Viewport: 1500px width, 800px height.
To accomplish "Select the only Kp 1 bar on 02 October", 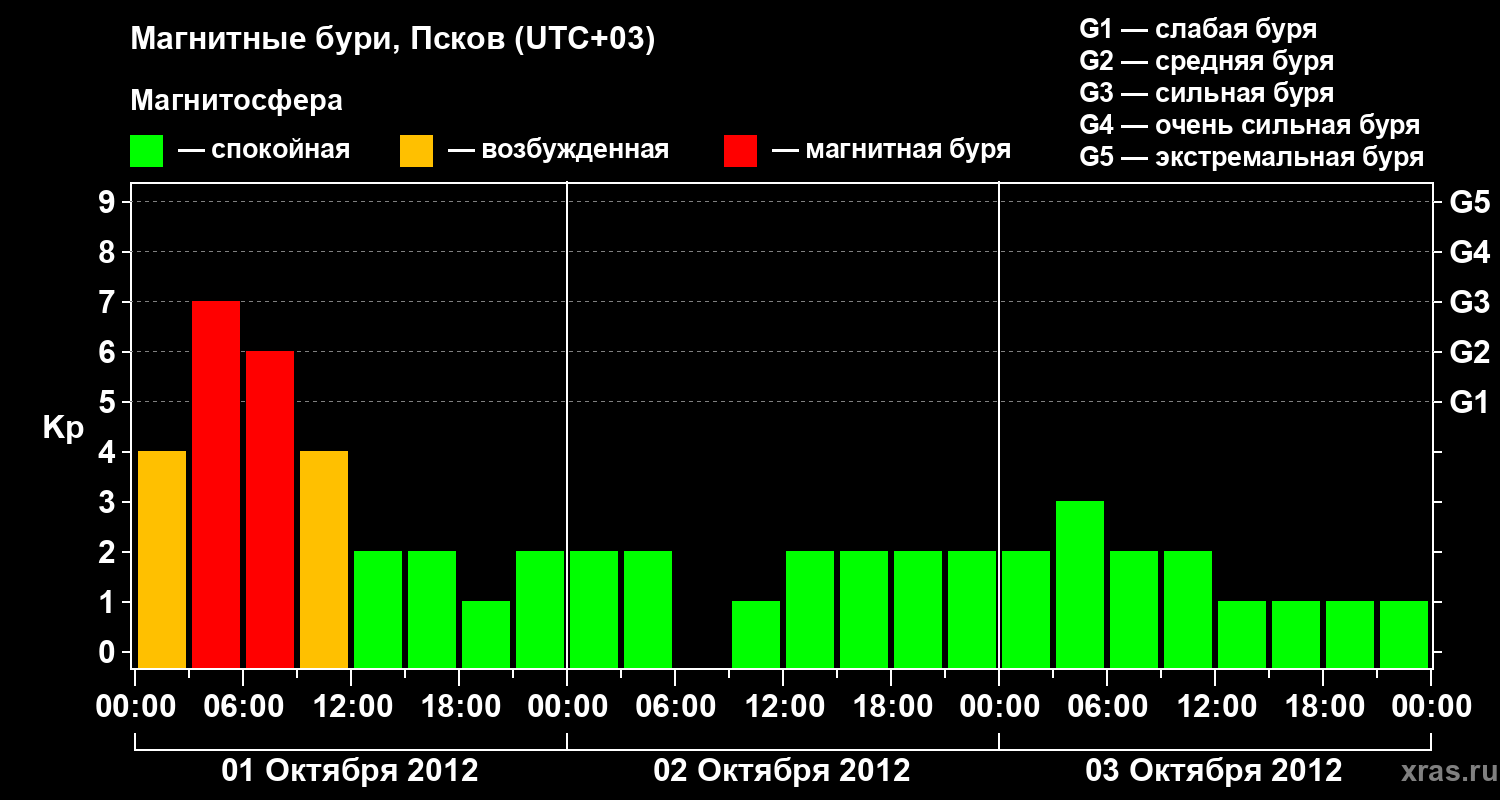I will click(x=756, y=634).
